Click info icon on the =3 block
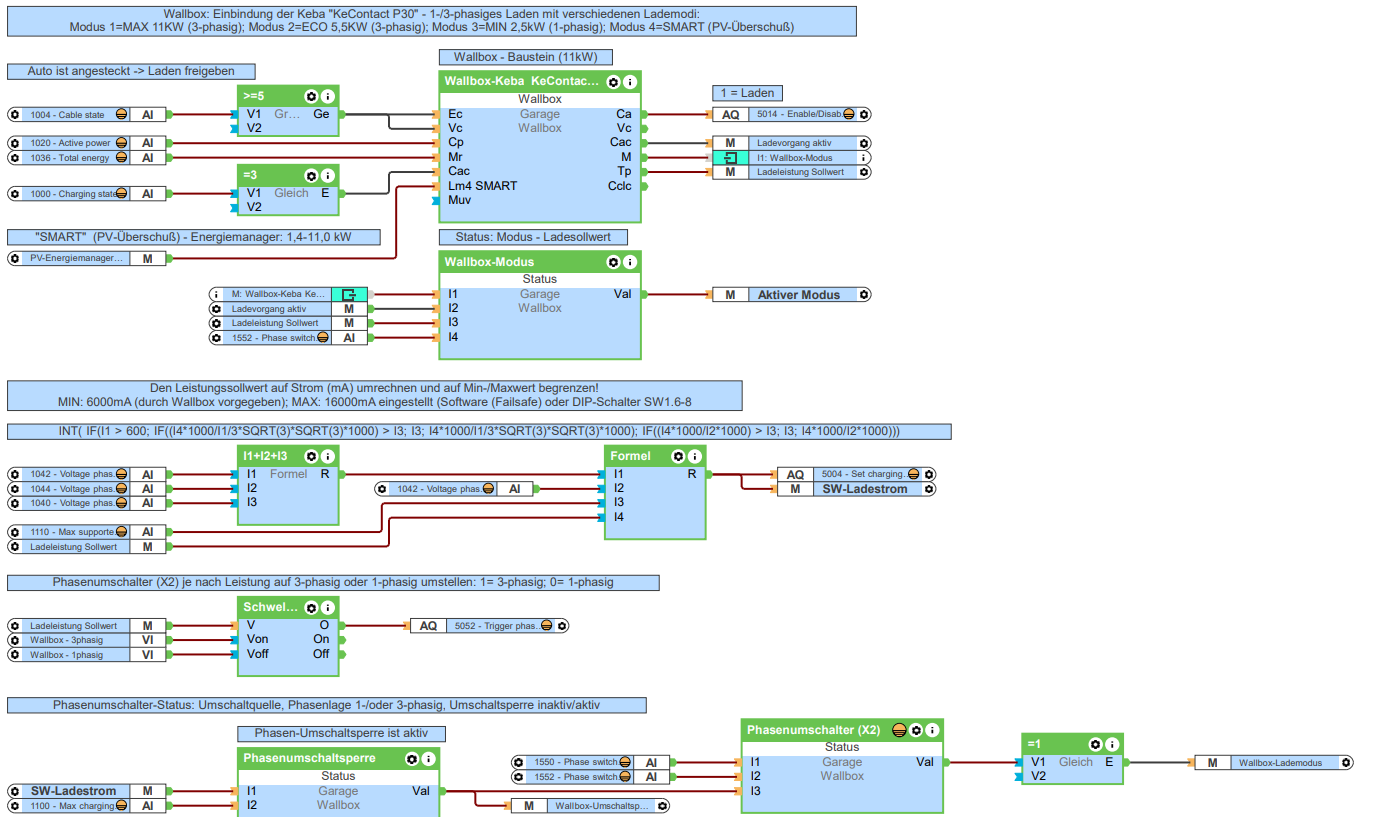1373x817 pixels. click(327, 175)
